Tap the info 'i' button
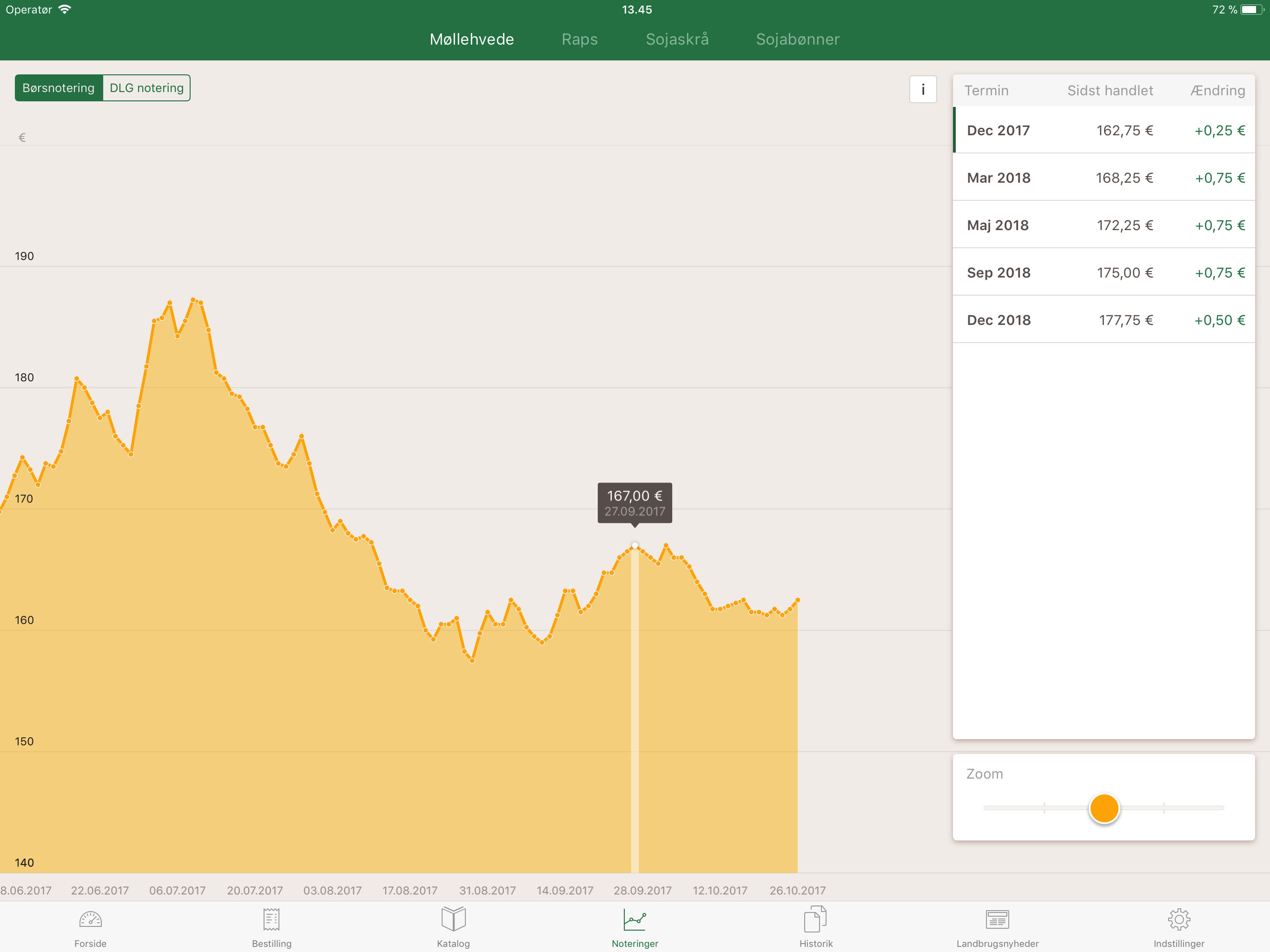 coord(923,90)
